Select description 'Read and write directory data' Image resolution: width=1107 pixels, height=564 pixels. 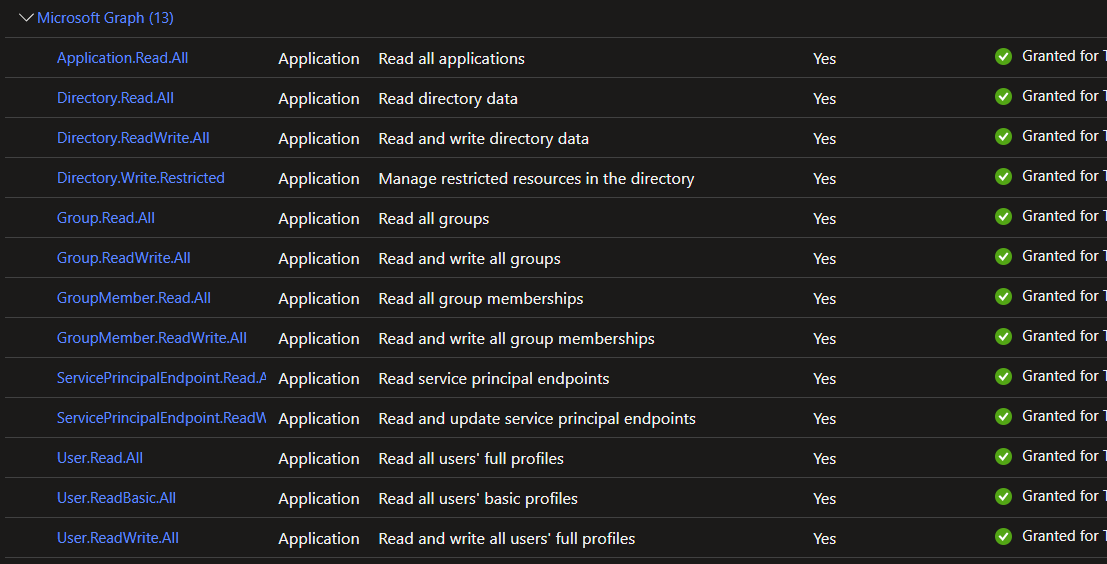pyautogui.click(x=484, y=139)
